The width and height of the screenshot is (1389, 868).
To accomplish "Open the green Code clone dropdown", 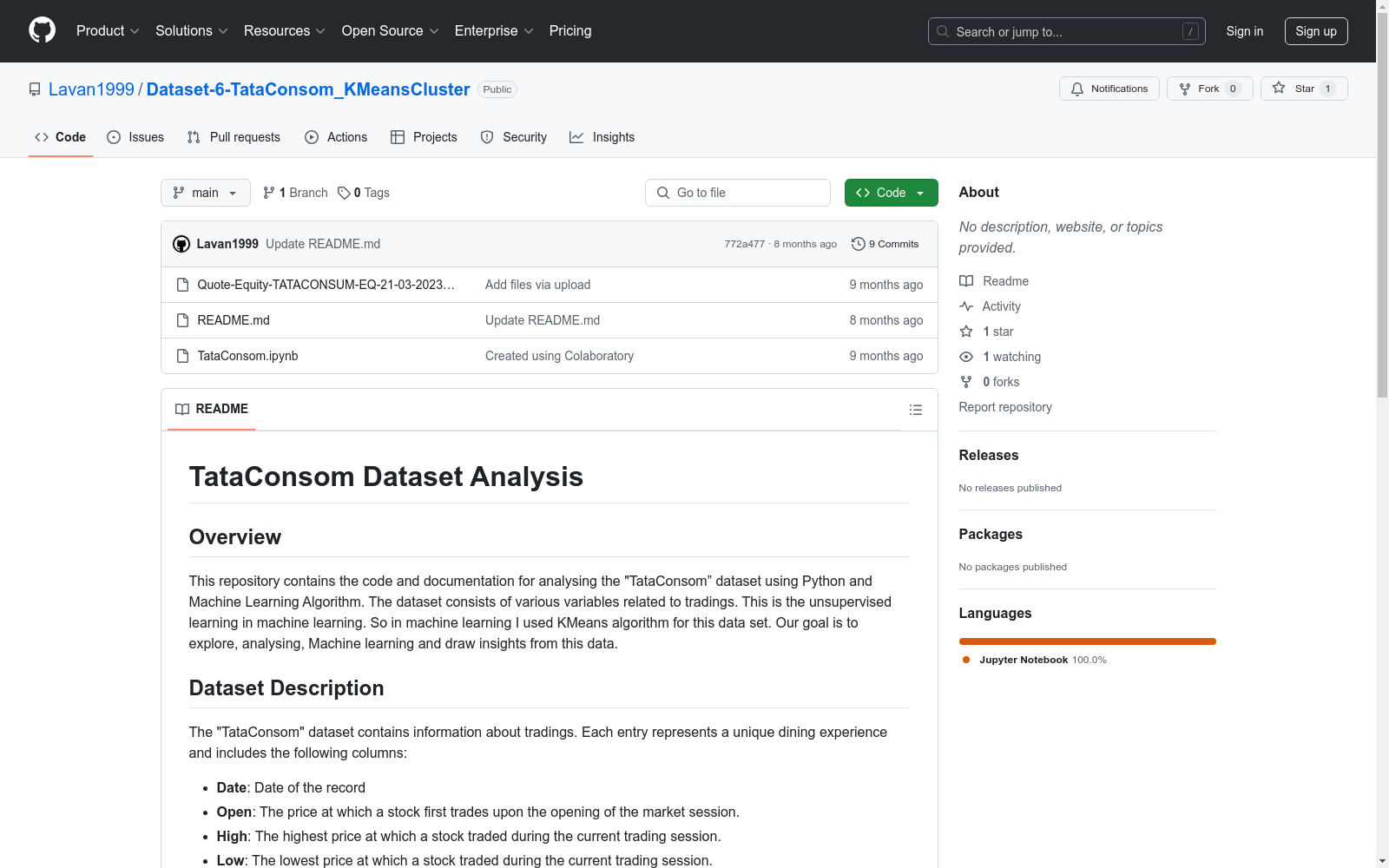I will coord(892,193).
